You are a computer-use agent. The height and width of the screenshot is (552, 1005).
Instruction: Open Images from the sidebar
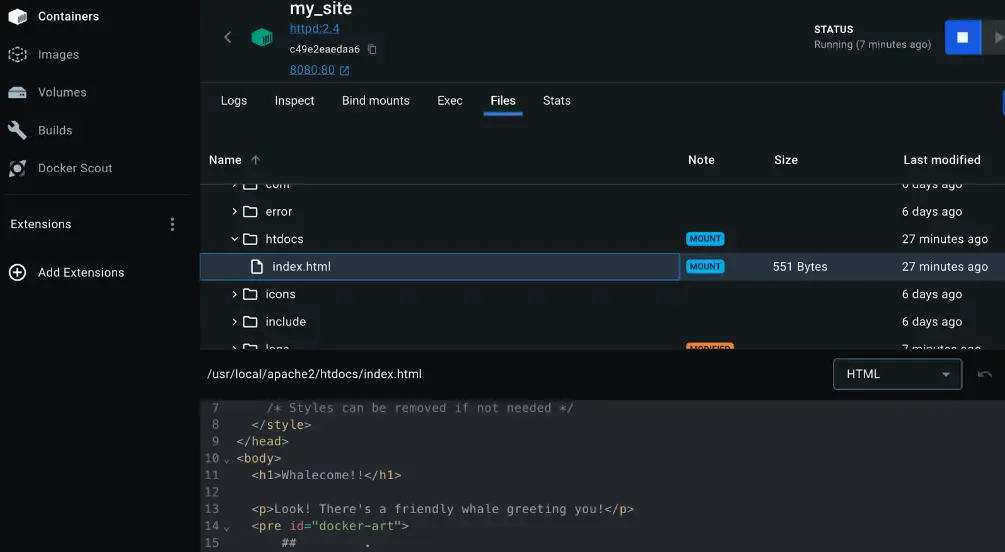click(x=58, y=55)
